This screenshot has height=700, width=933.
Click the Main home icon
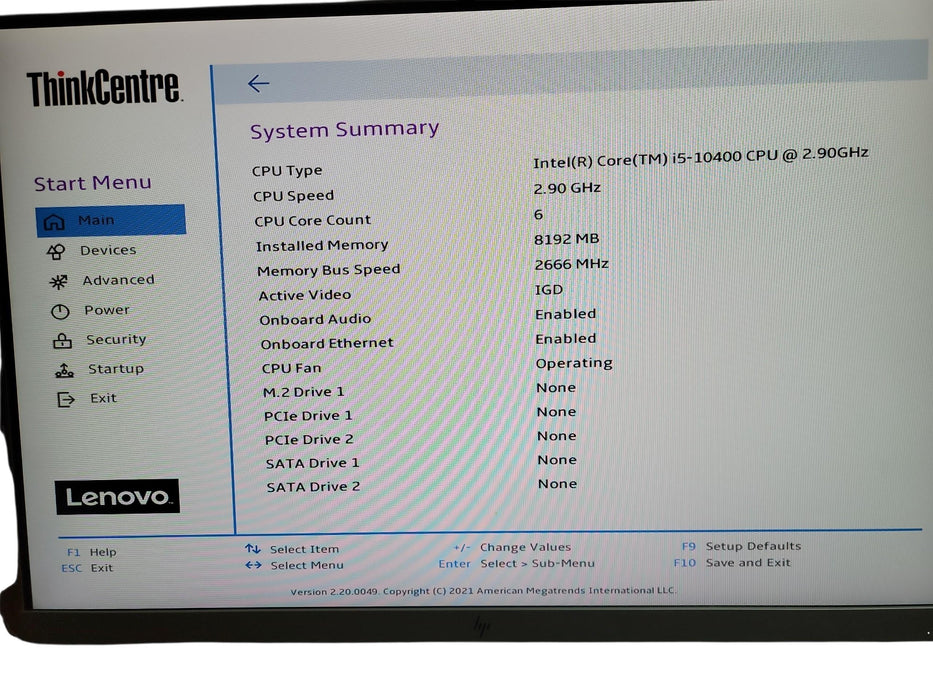(x=54, y=222)
